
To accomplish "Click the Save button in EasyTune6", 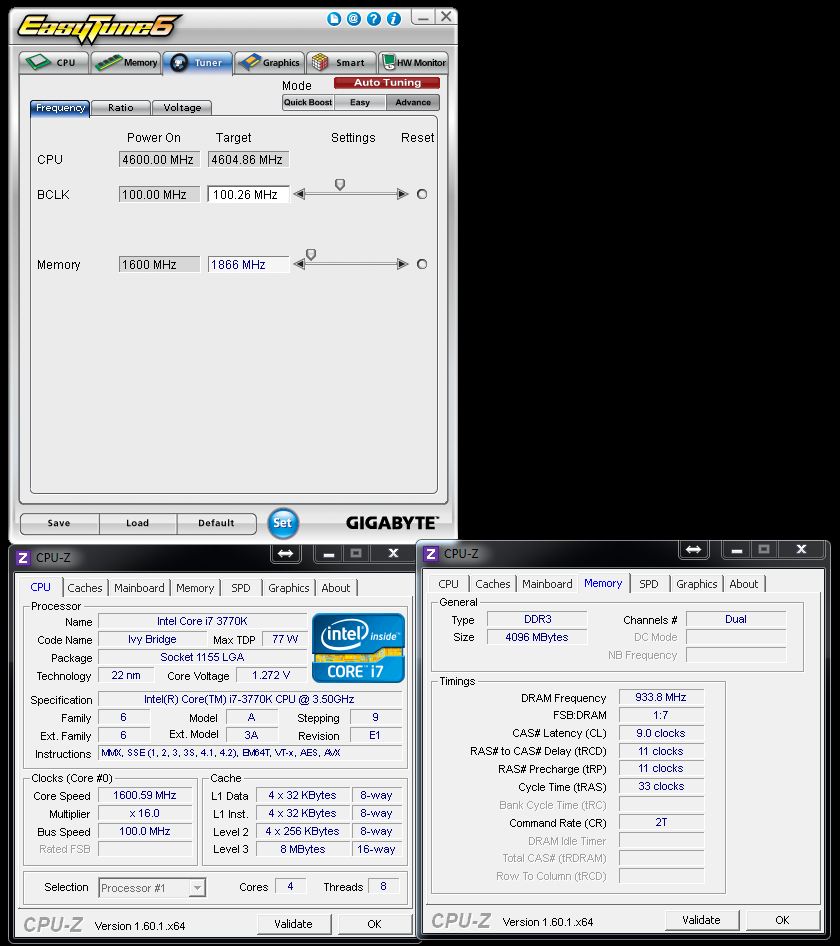I will tap(59, 523).
